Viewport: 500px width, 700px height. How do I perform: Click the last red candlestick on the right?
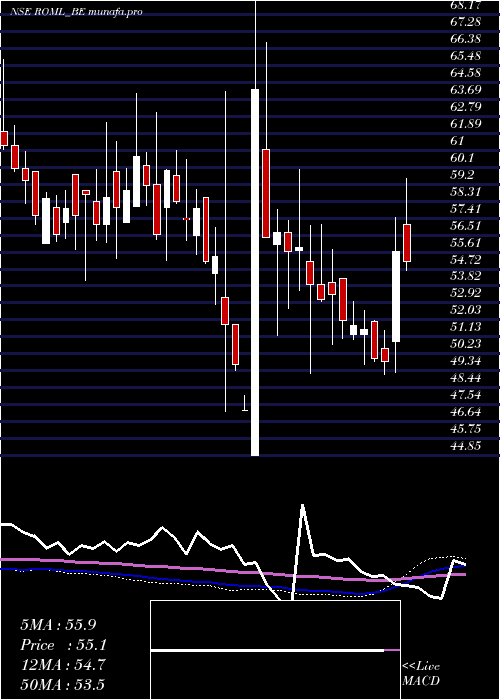coord(407,243)
